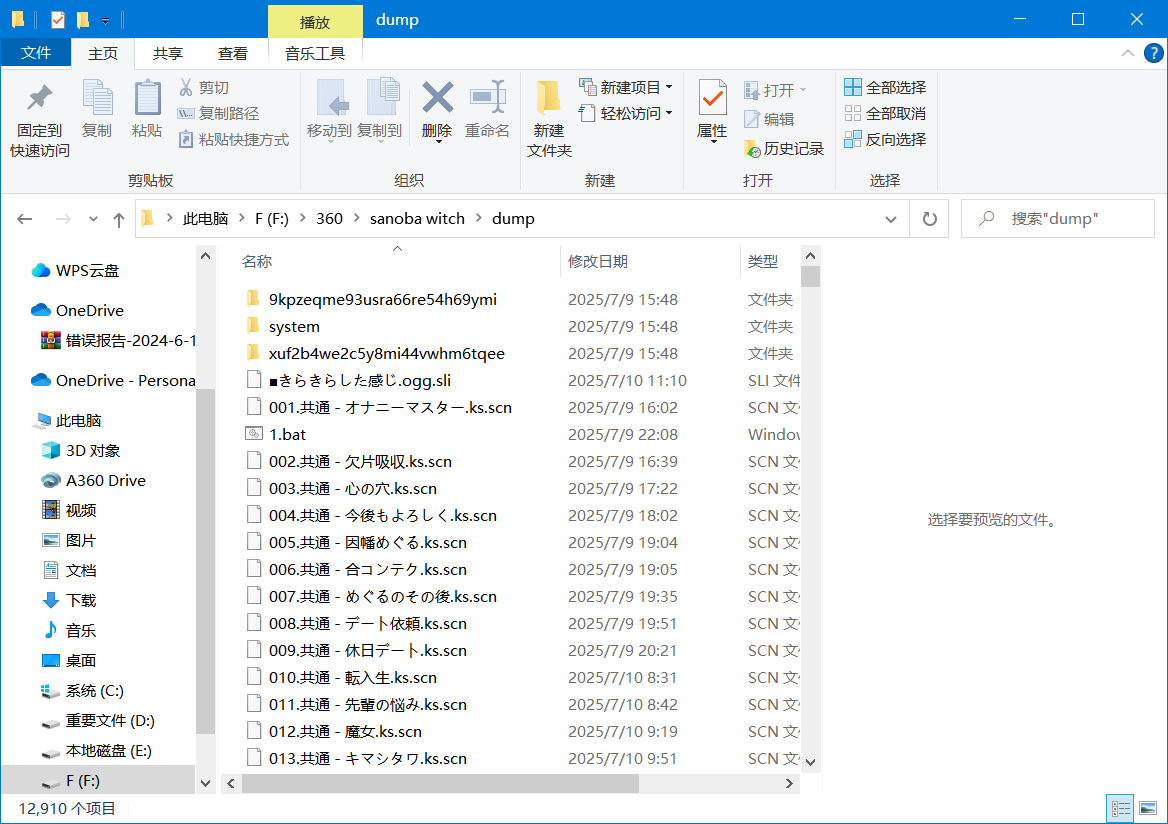This screenshot has height=824, width=1168.
Task: Open the 文件 menu tab
Action: pyautogui.click(x=36, y=53)
